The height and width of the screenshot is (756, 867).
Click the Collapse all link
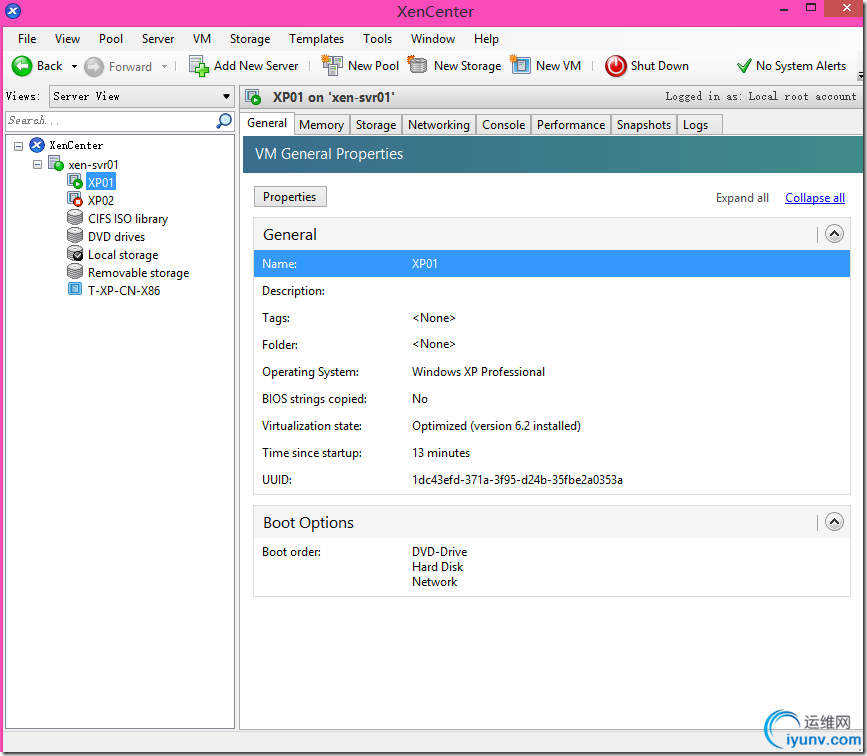tap(814, 197)
